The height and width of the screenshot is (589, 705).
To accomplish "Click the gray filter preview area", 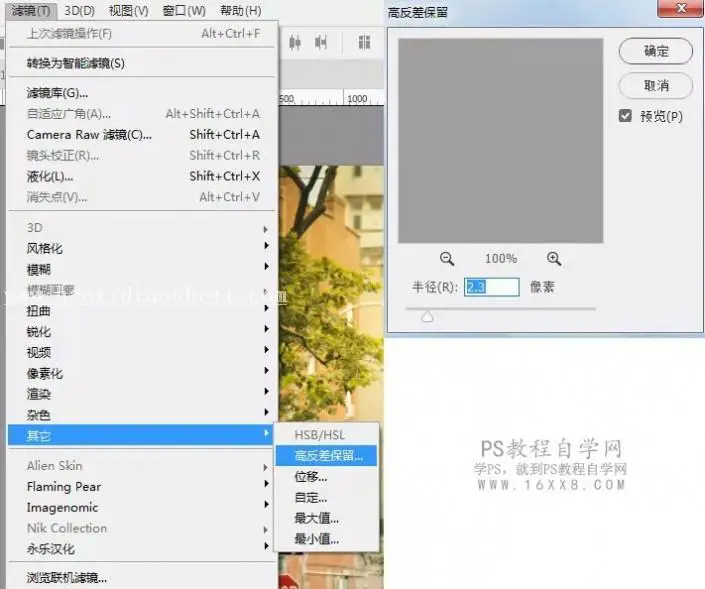I will [x=500, y=141].
